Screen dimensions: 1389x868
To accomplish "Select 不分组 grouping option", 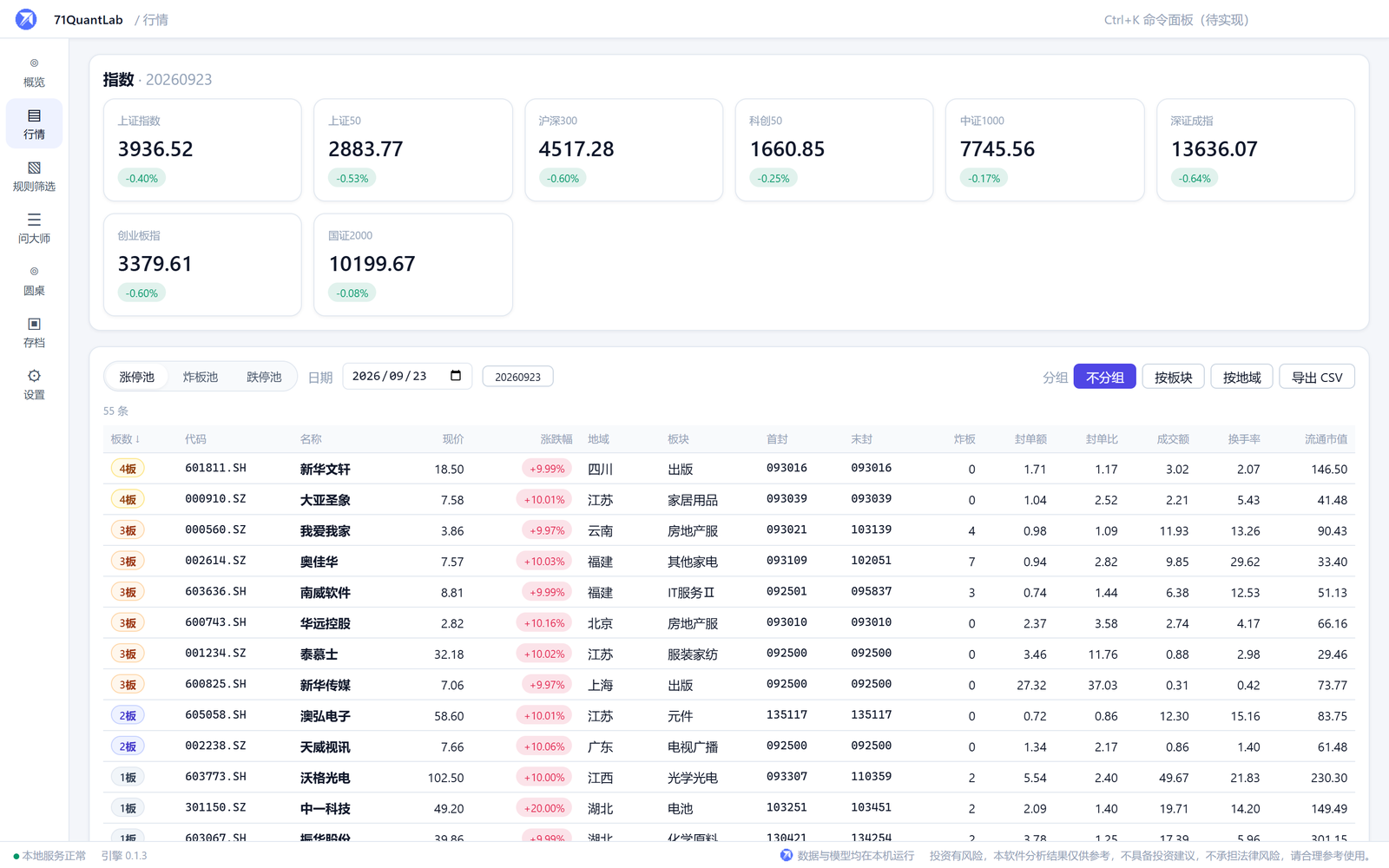I will 1104,377.
